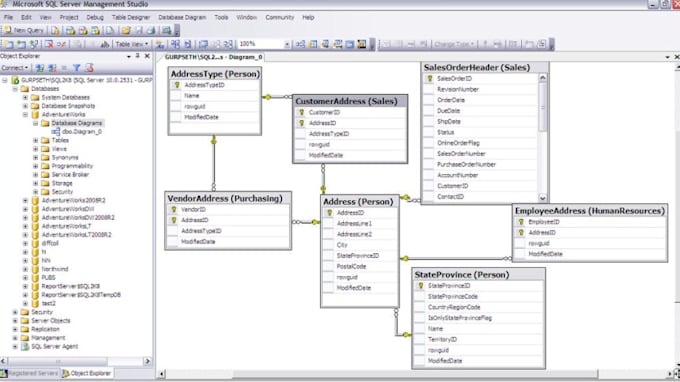Click the Remove From Diagram icon

coord(61,44)
